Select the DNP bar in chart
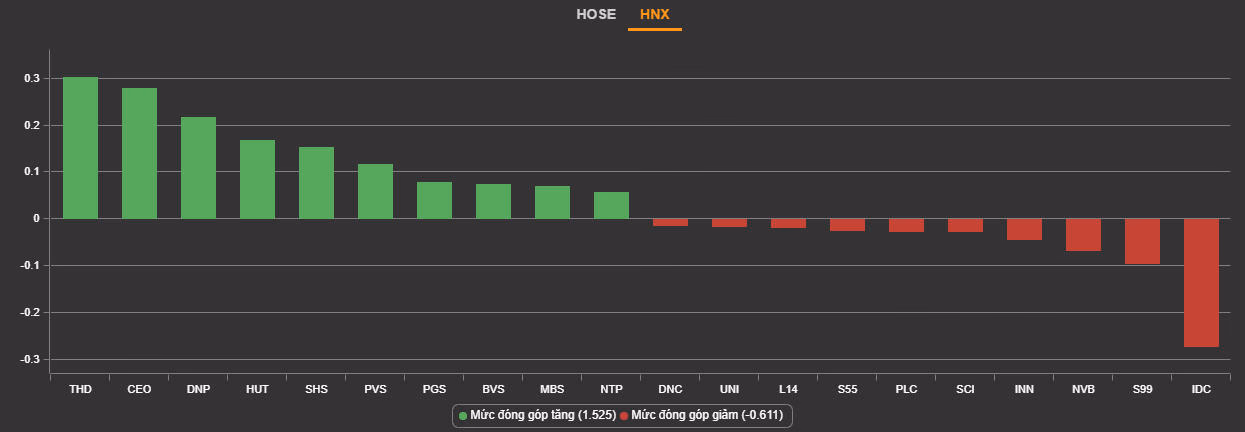Viewport: 1245px width, 432px height. point(198,168)
